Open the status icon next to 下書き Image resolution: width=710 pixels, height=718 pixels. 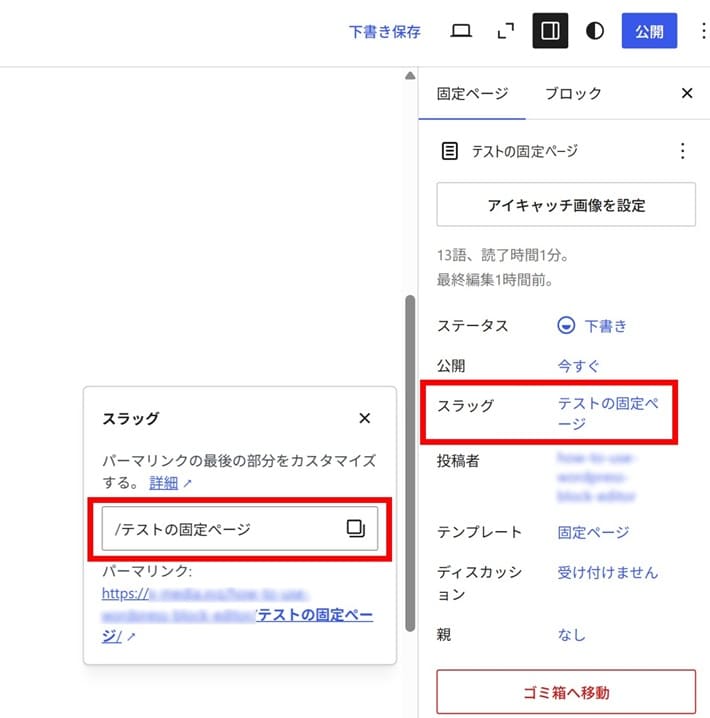566,326
